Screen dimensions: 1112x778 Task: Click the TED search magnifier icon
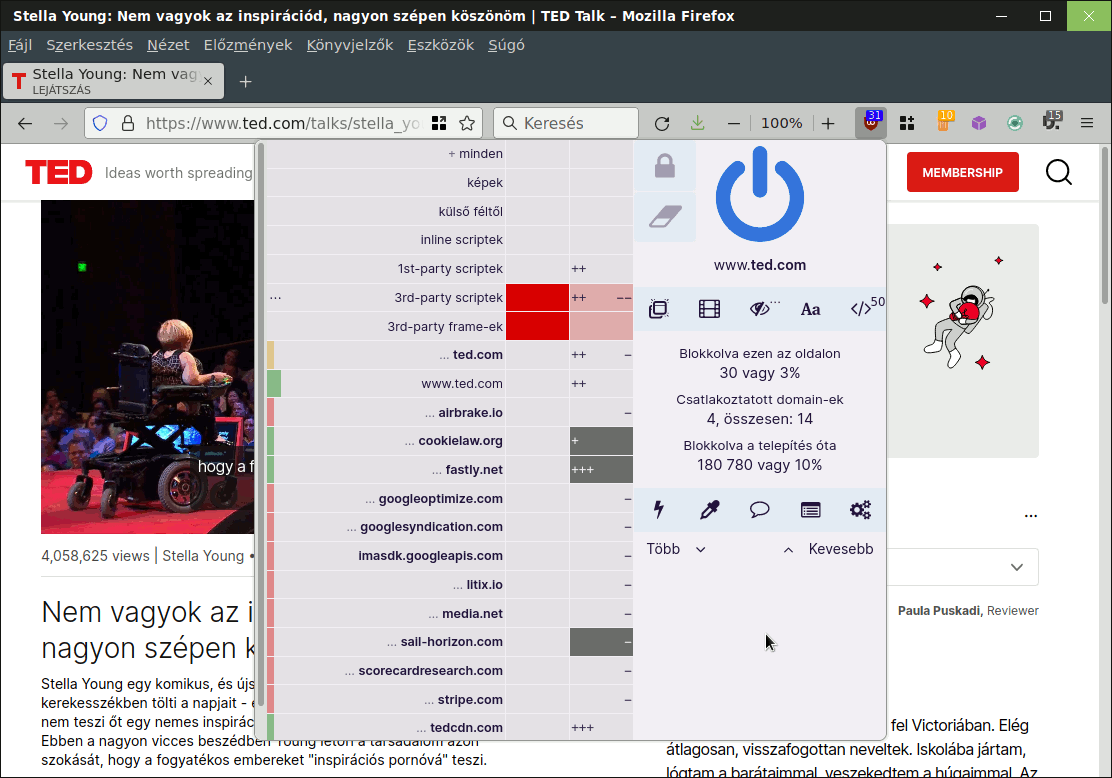click(1059, 172)
